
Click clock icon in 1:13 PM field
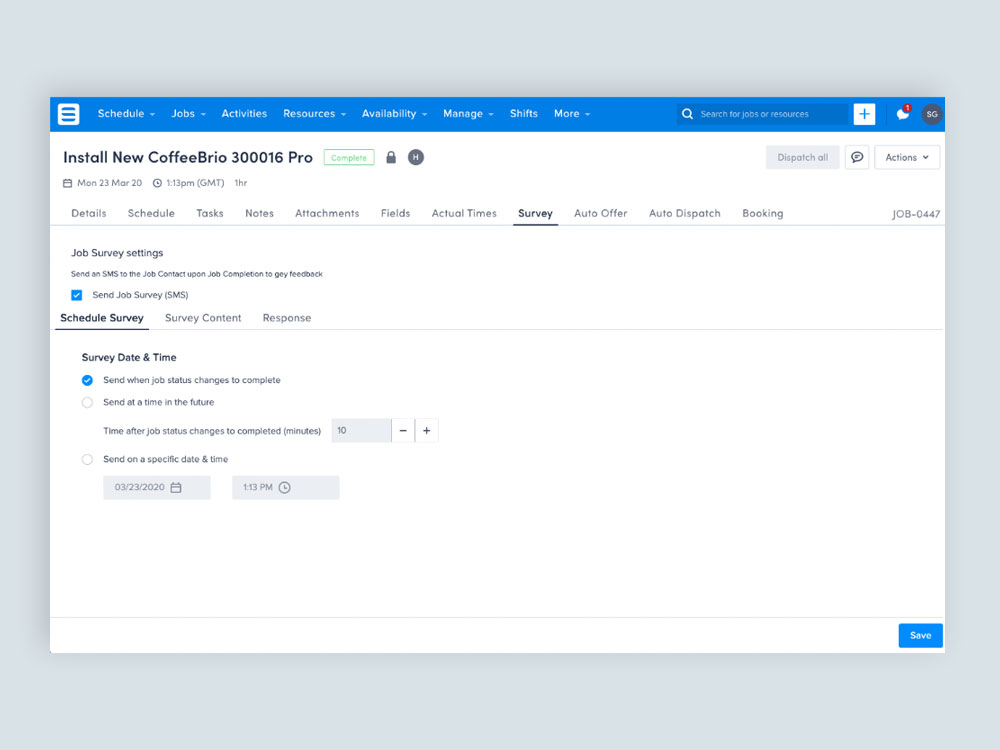pos(284,487)
